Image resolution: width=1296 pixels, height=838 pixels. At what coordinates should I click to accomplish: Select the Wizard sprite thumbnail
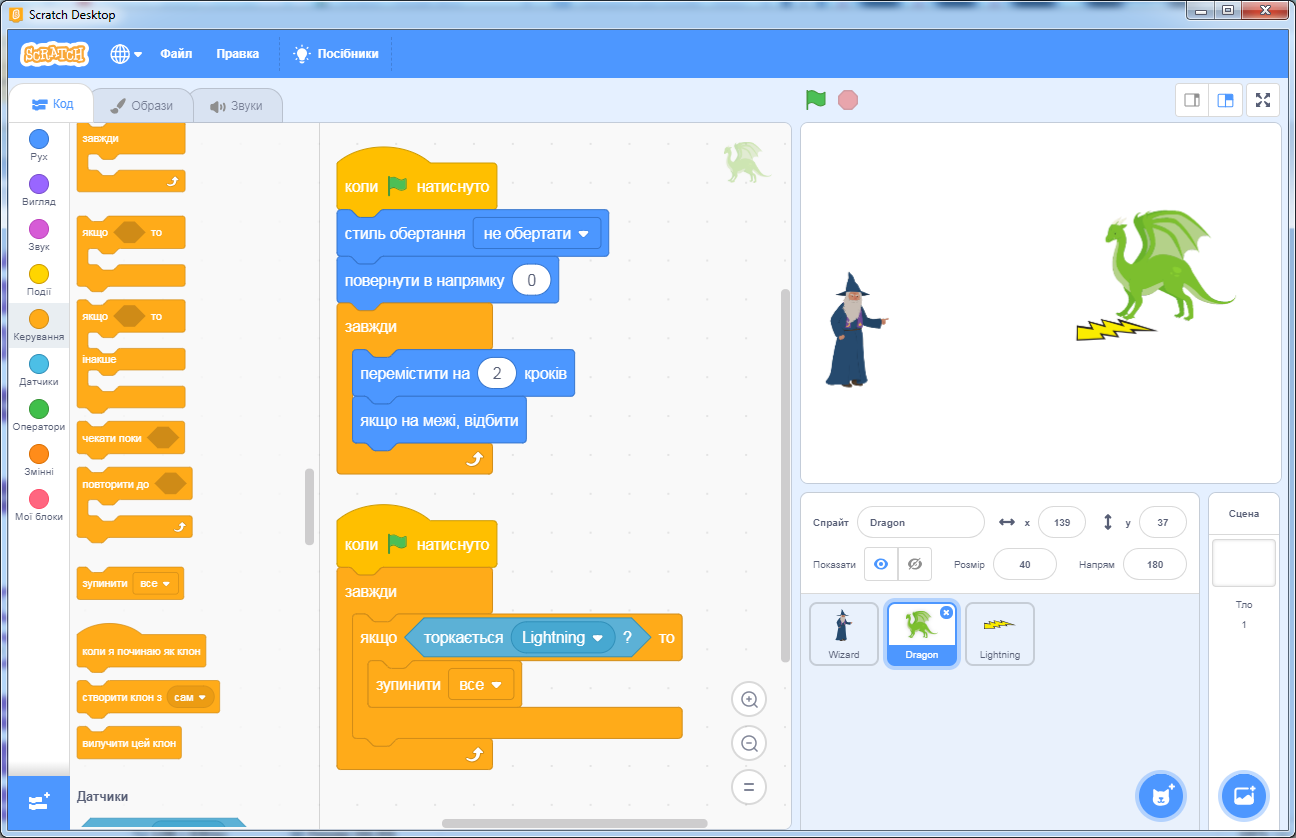844,634
